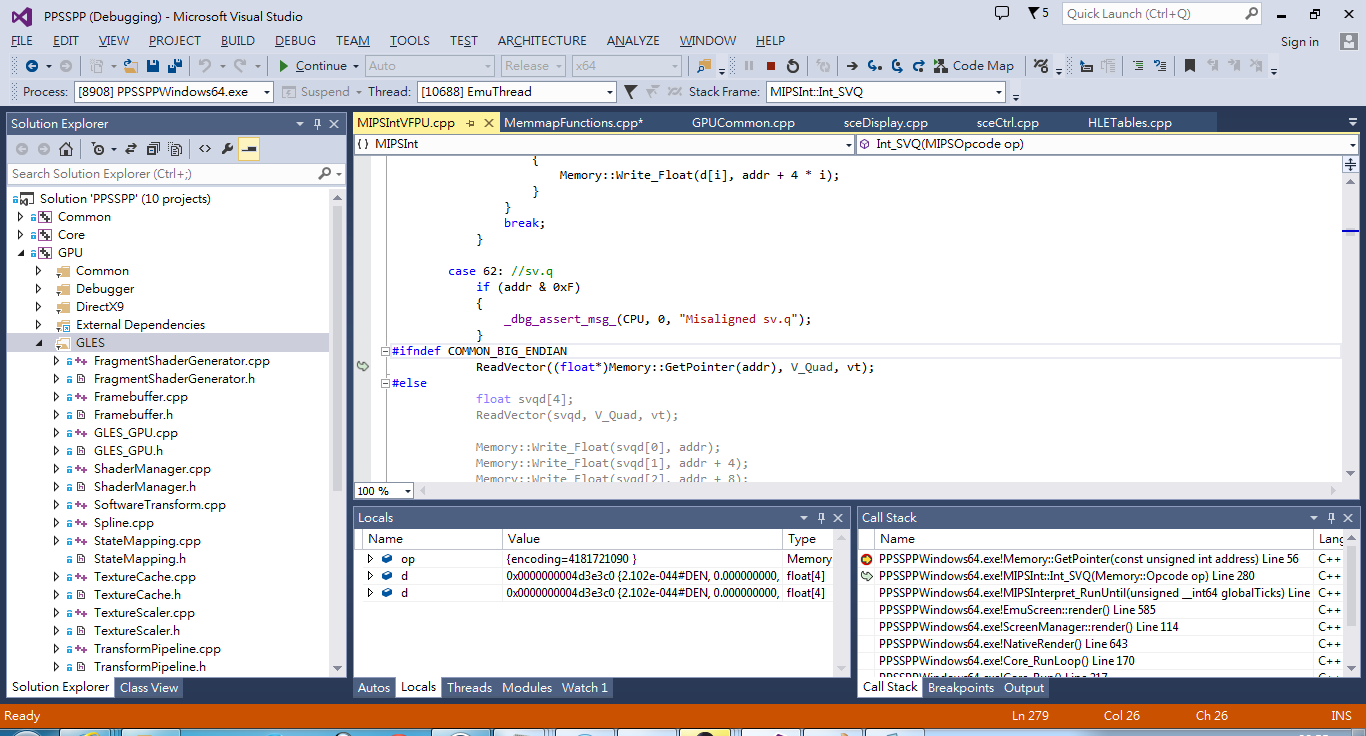Click the Sync with Active Document icon

tap(130, 149)
